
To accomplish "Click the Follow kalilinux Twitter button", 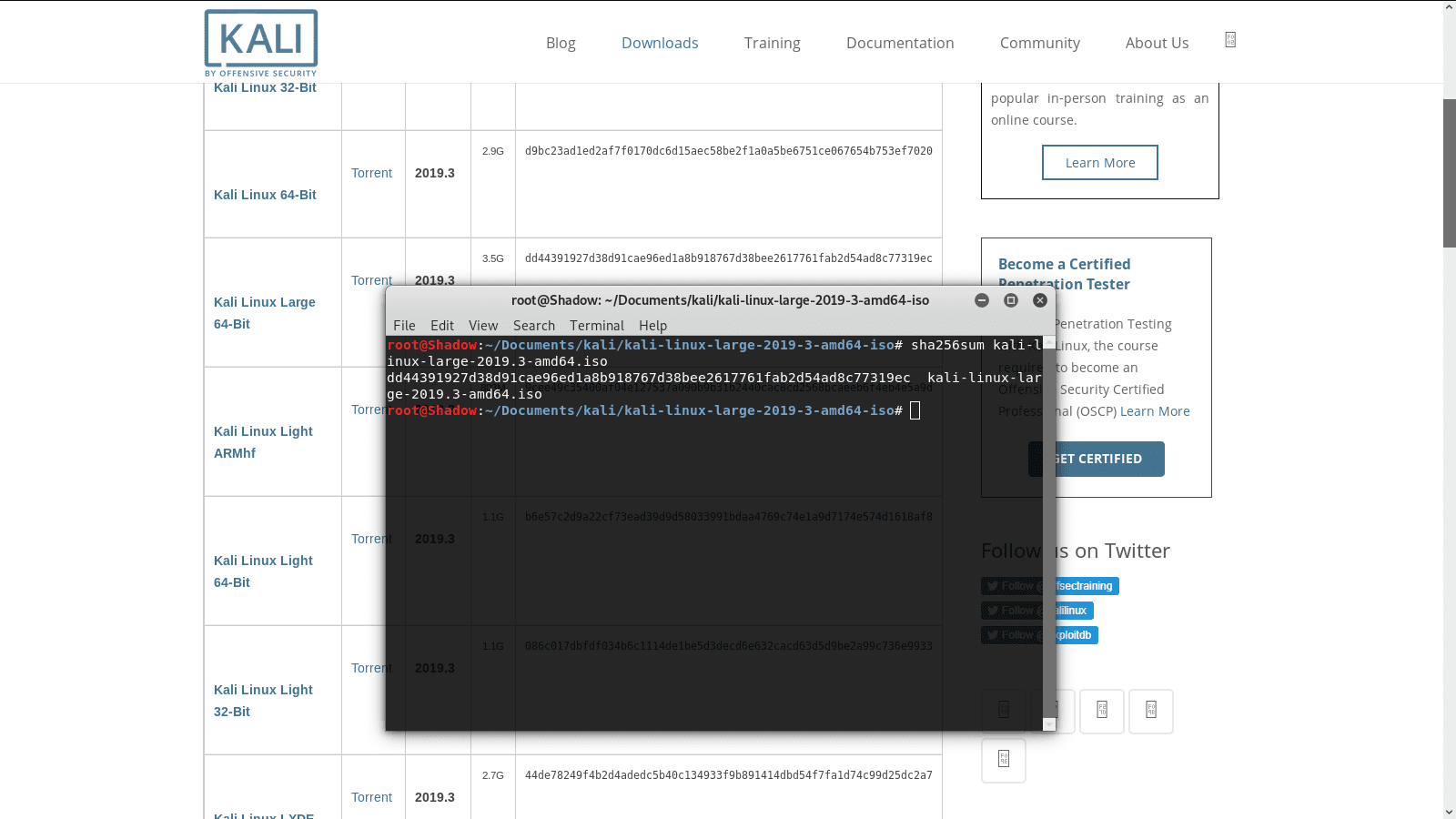I will point(1037,611).
